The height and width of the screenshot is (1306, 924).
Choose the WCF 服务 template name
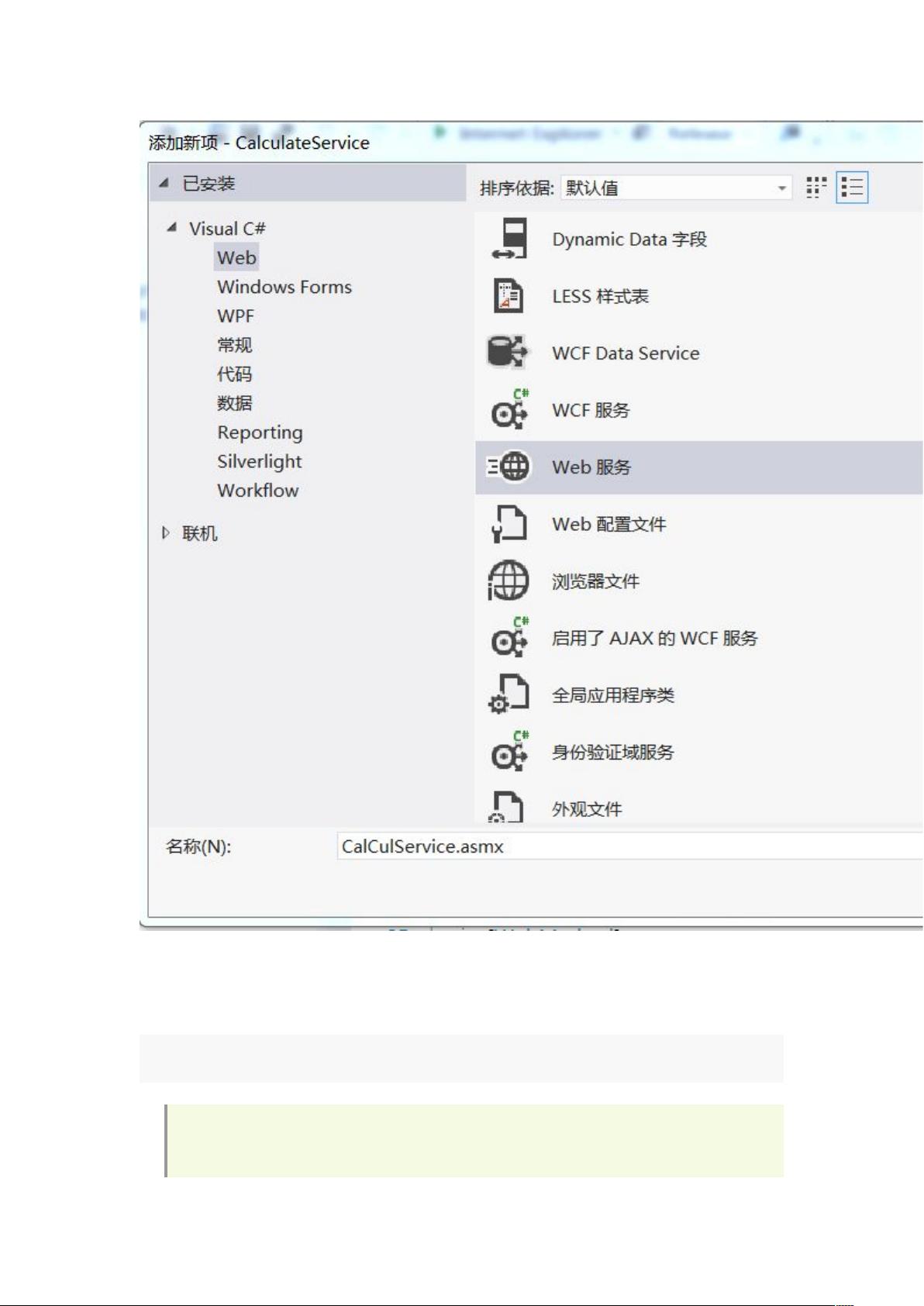[591, 410]
